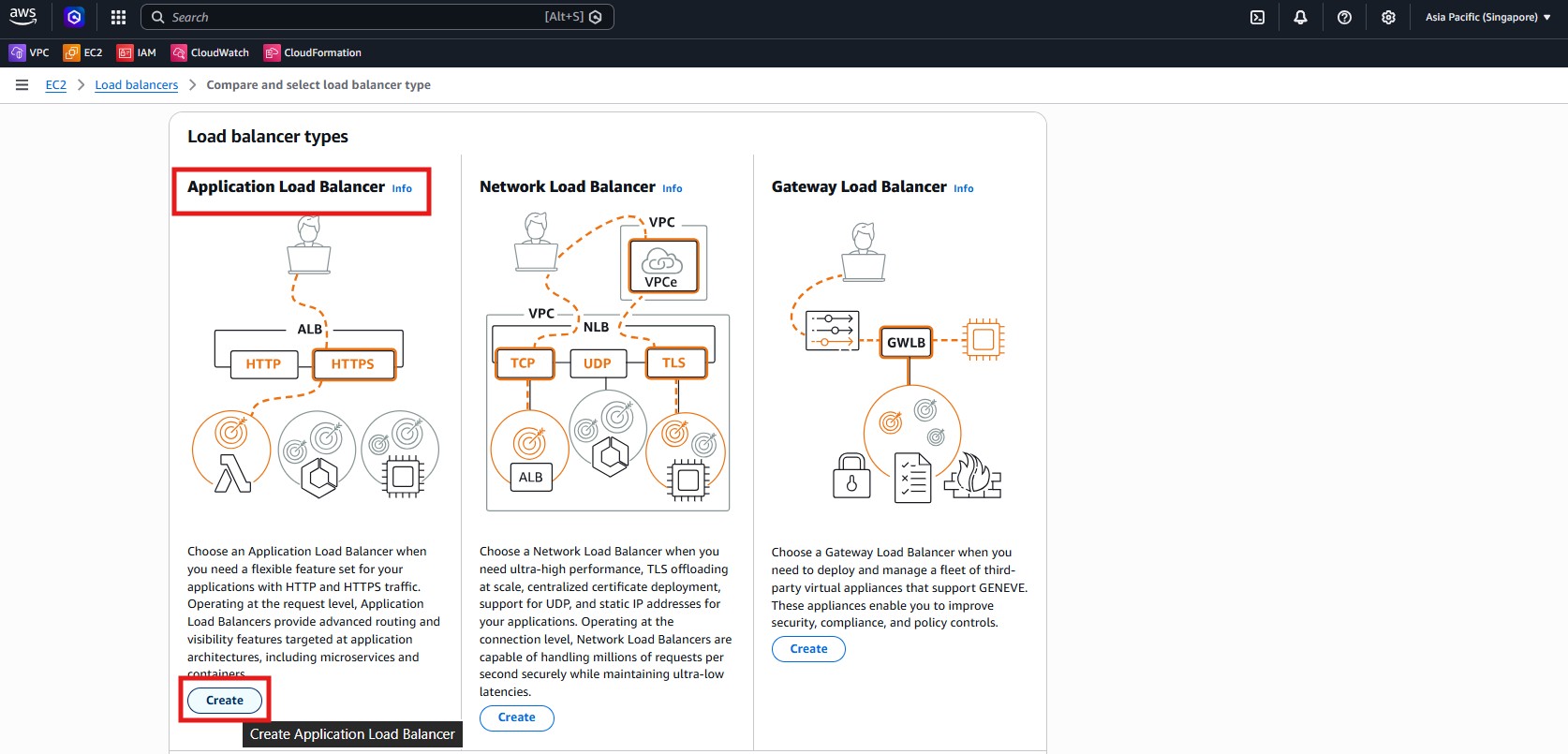Click Create under Application Load Balancer

225,701
